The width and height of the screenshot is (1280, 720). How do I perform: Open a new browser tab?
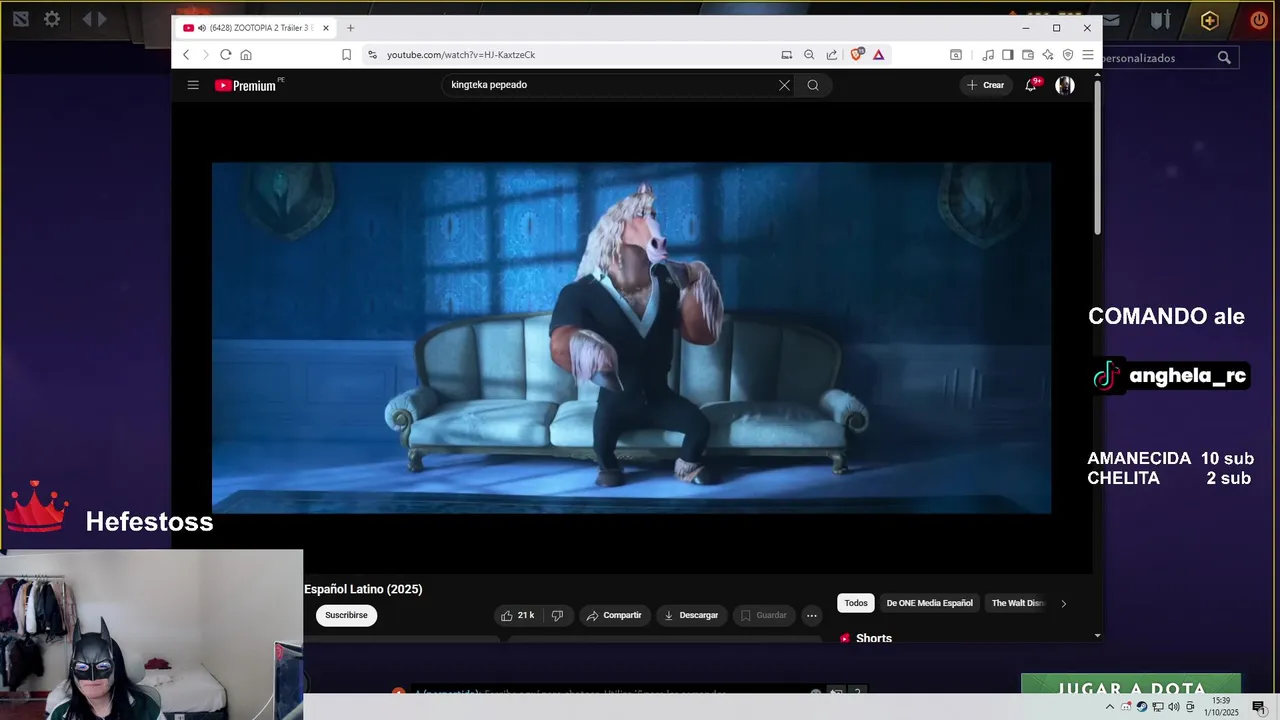click(x=350, y=28)
